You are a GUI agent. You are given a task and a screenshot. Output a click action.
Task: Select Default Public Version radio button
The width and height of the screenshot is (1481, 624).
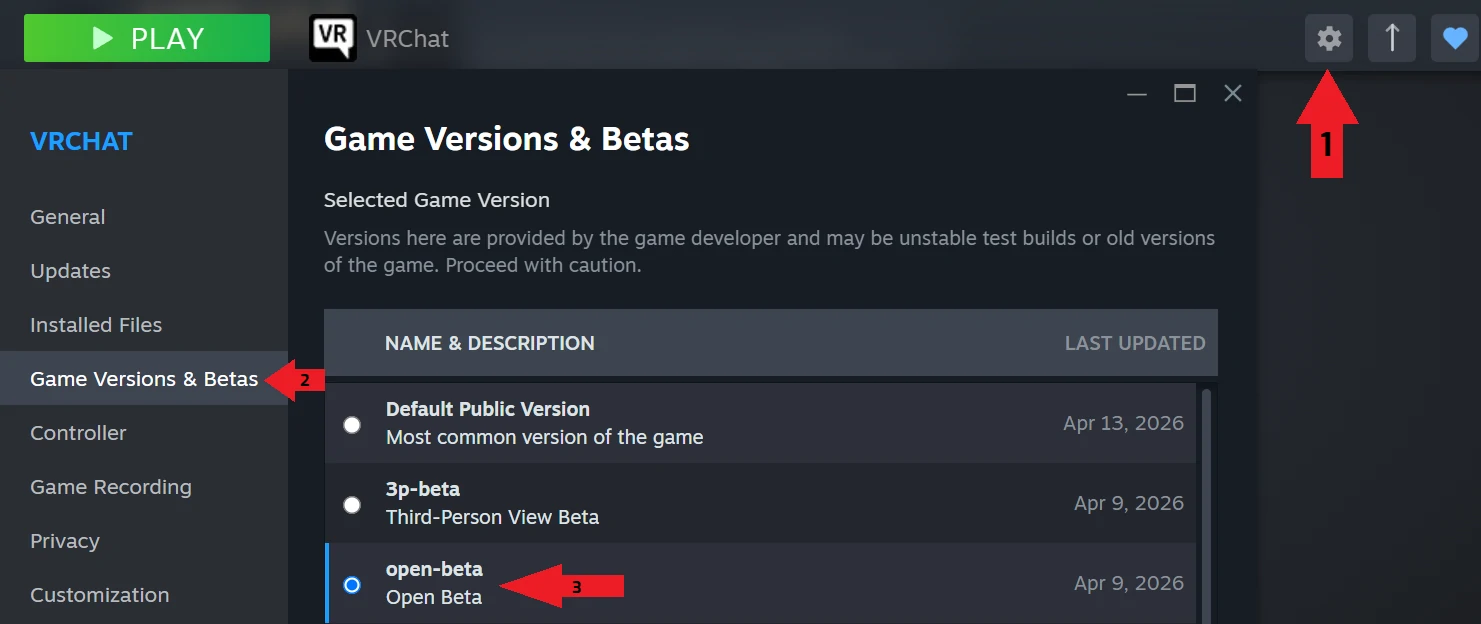(x=352, y=425)
